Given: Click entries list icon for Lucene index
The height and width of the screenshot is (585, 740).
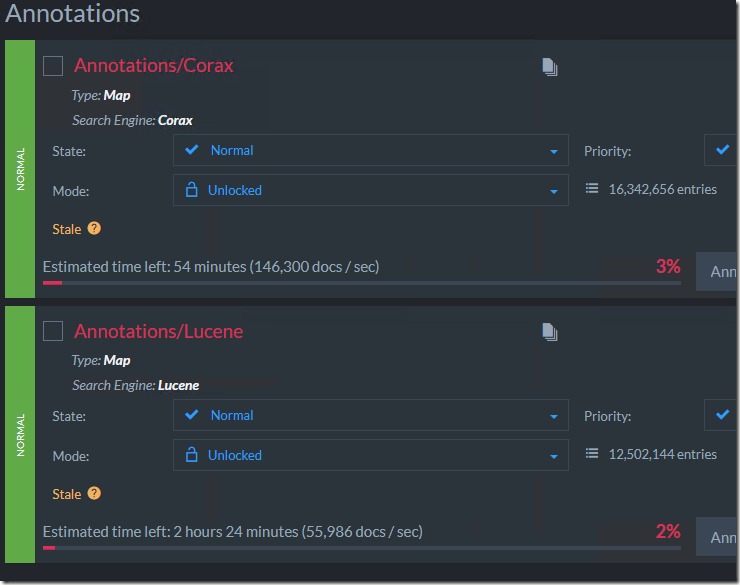Looking at the screenshot, I should click(x=592, y=454).
